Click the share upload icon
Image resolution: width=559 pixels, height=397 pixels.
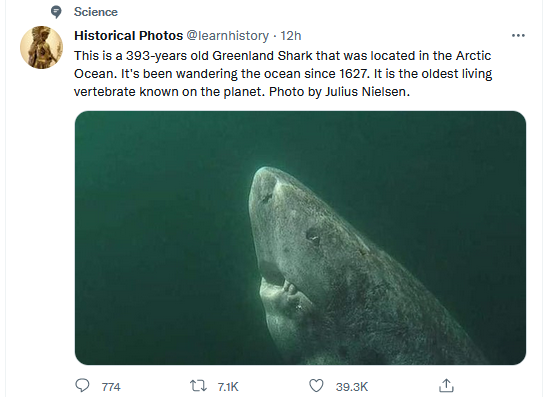[446, 385]
